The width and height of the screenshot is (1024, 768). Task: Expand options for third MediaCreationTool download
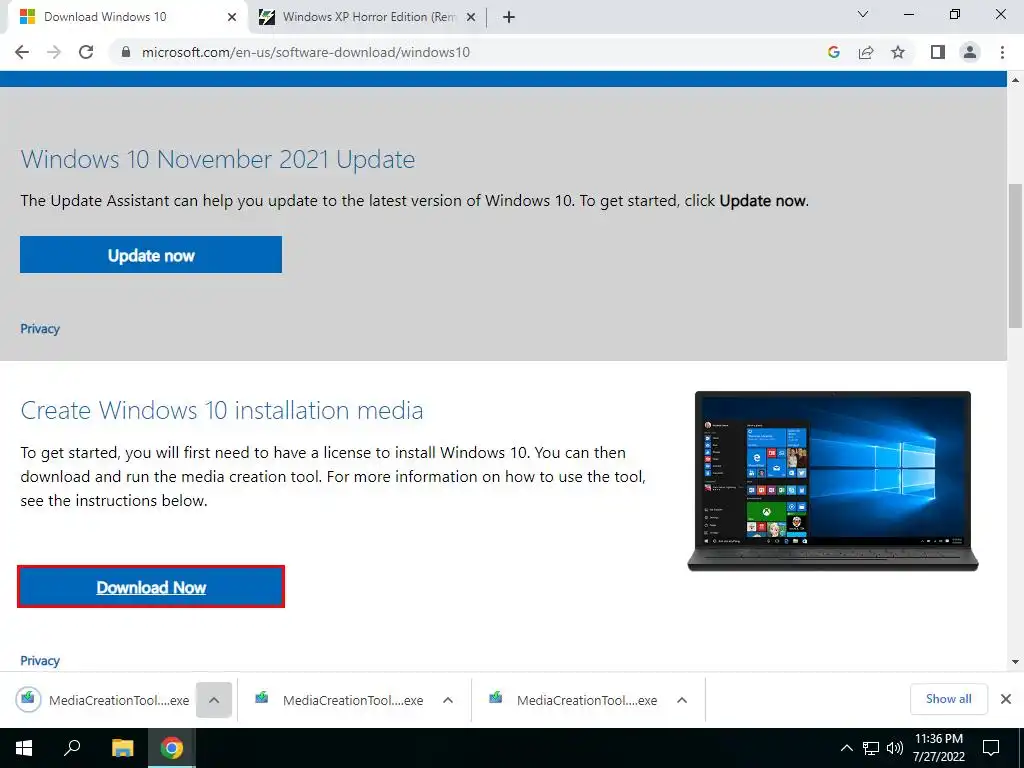682,700
